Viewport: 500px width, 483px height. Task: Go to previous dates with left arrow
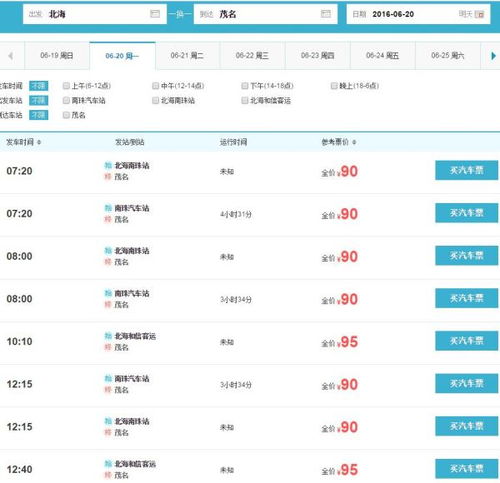click(11, 56)
